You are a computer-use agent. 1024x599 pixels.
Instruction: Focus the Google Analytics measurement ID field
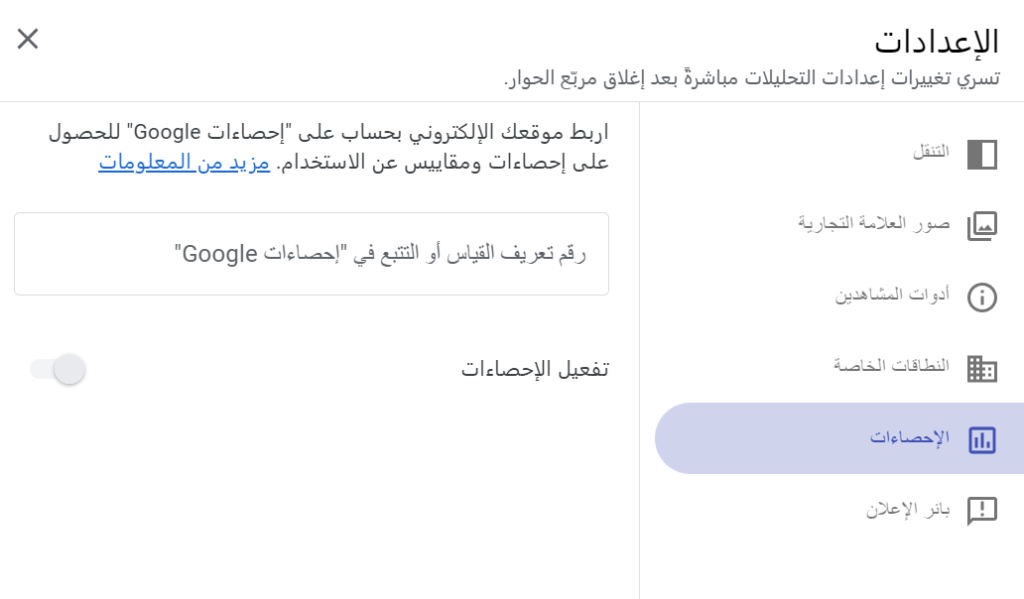[311, 254]
